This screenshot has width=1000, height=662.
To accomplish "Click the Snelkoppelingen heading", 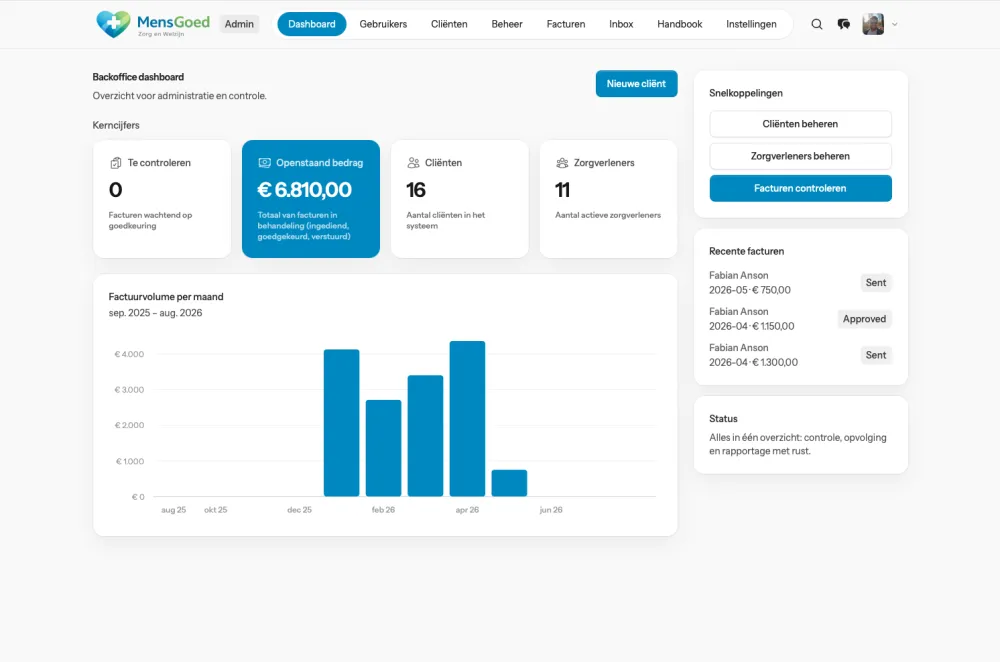I will [746, 93].
